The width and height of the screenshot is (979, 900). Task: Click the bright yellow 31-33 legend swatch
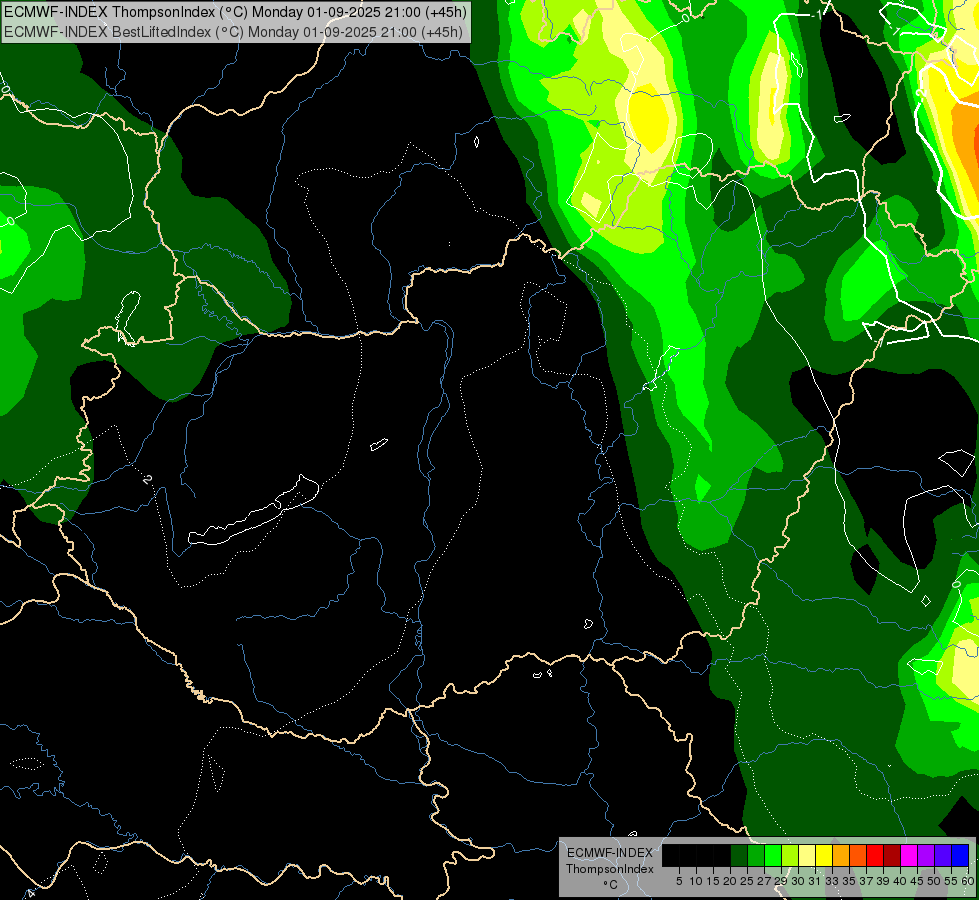tap(824, 855)
